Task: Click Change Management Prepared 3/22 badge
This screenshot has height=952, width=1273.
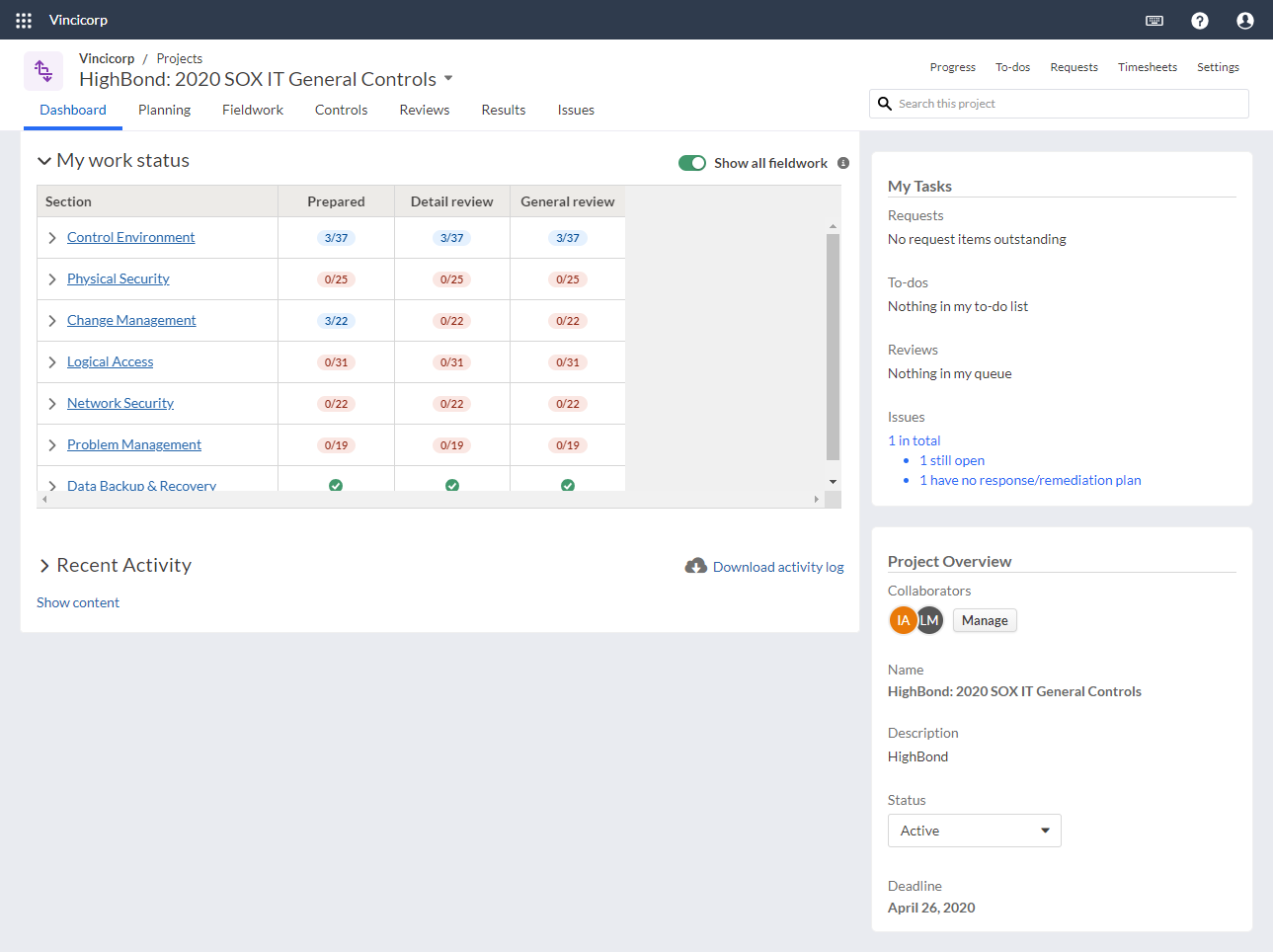Action: click(x=336, y=321)
